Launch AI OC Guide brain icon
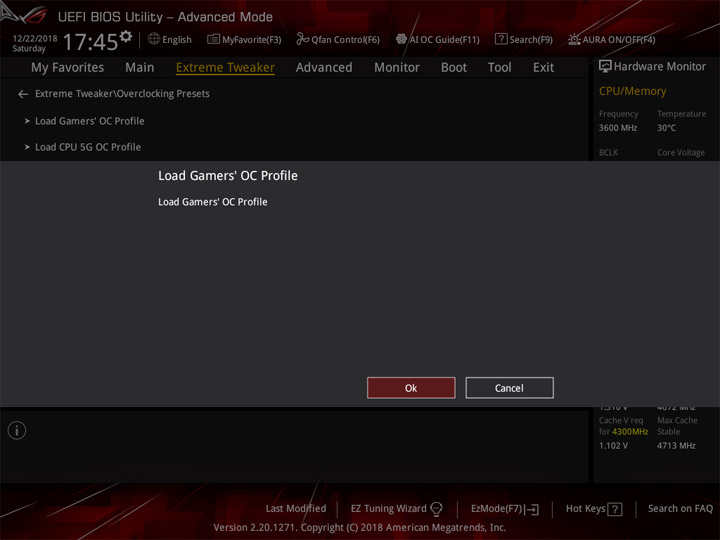The image size is (720, 540). point(401,39)
